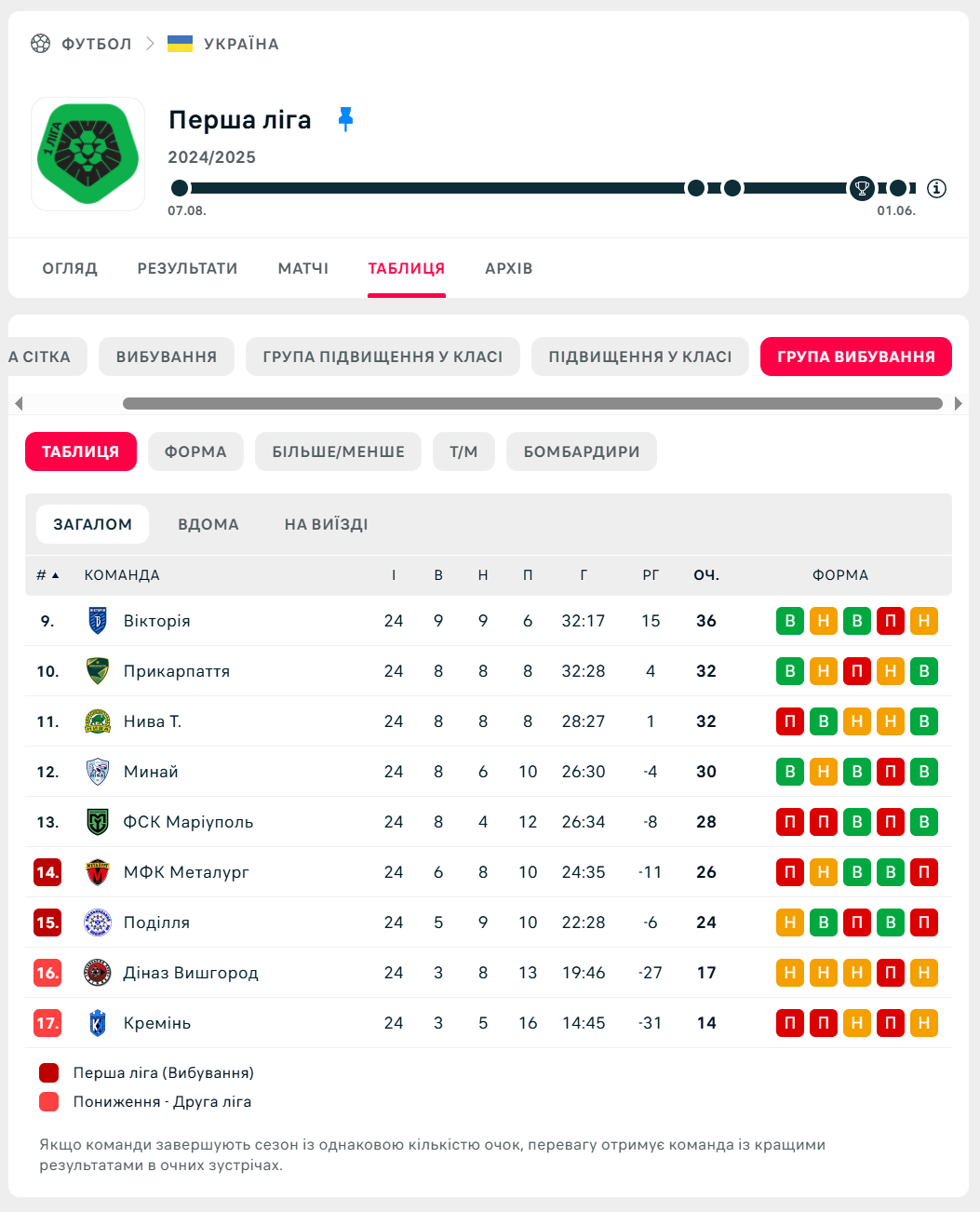This screenshot has width=980, height=1212.
Task: Switch to the ВДОМА standings view
Action: [208, 524]
